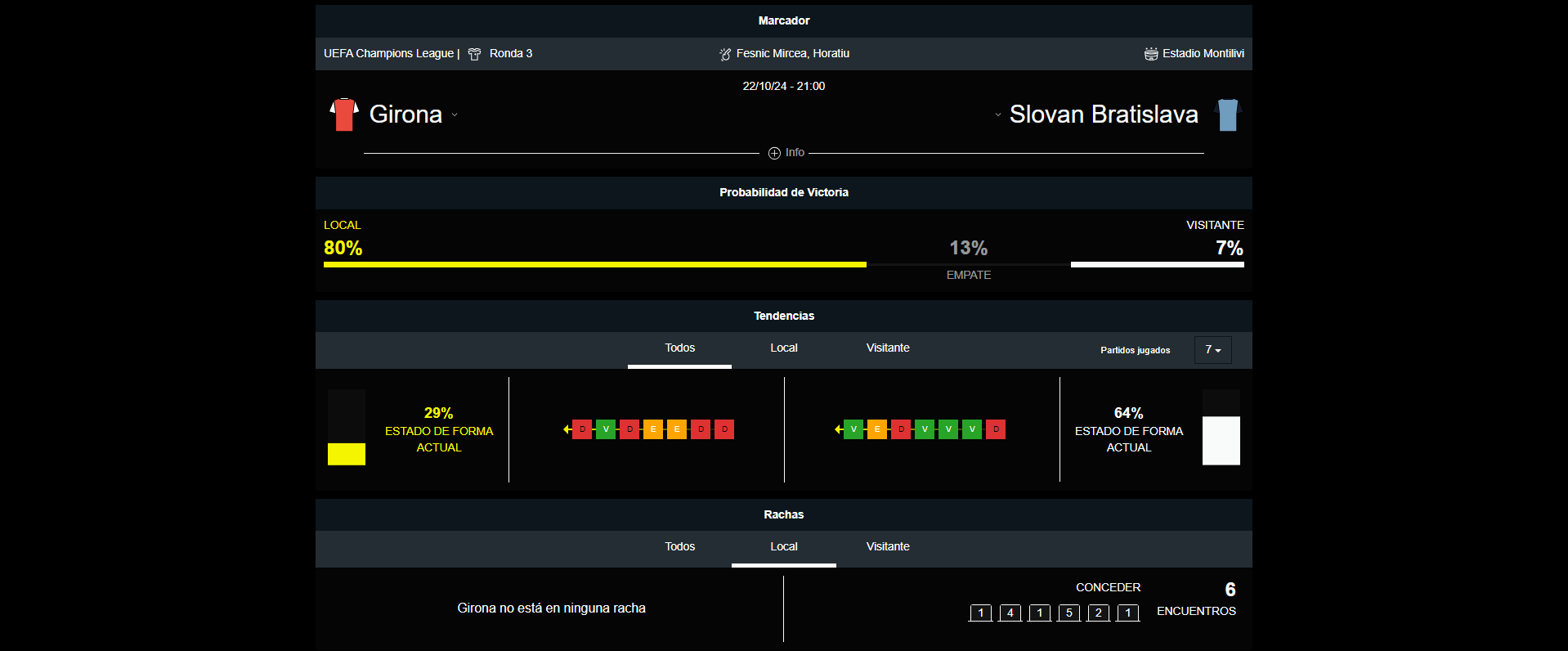Click the 13% draw probability value
Screen dimensions: 1568x651
point(969,249)
